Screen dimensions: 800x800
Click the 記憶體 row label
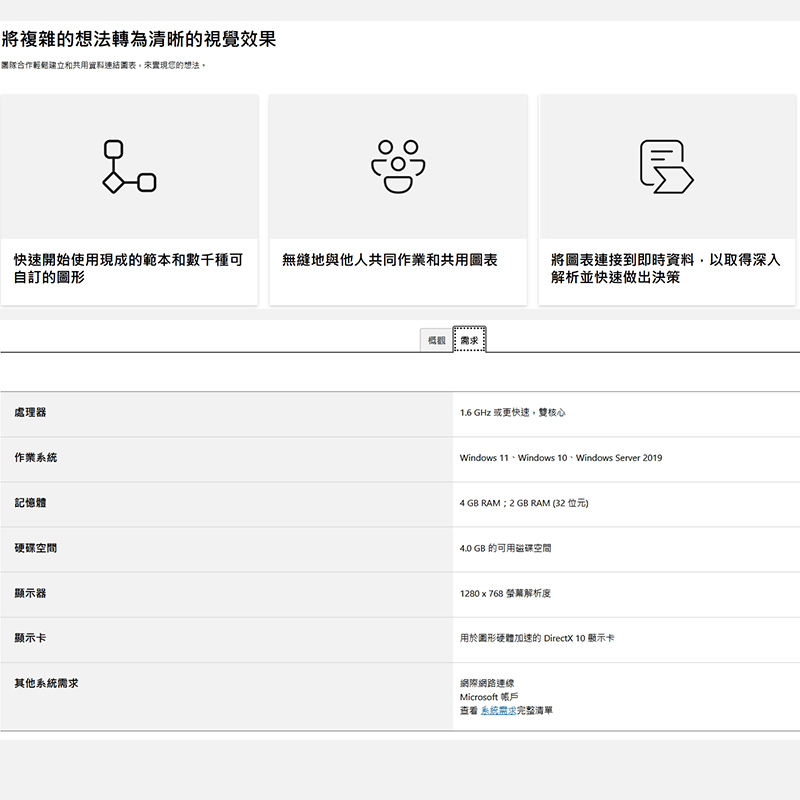[30, 502]
